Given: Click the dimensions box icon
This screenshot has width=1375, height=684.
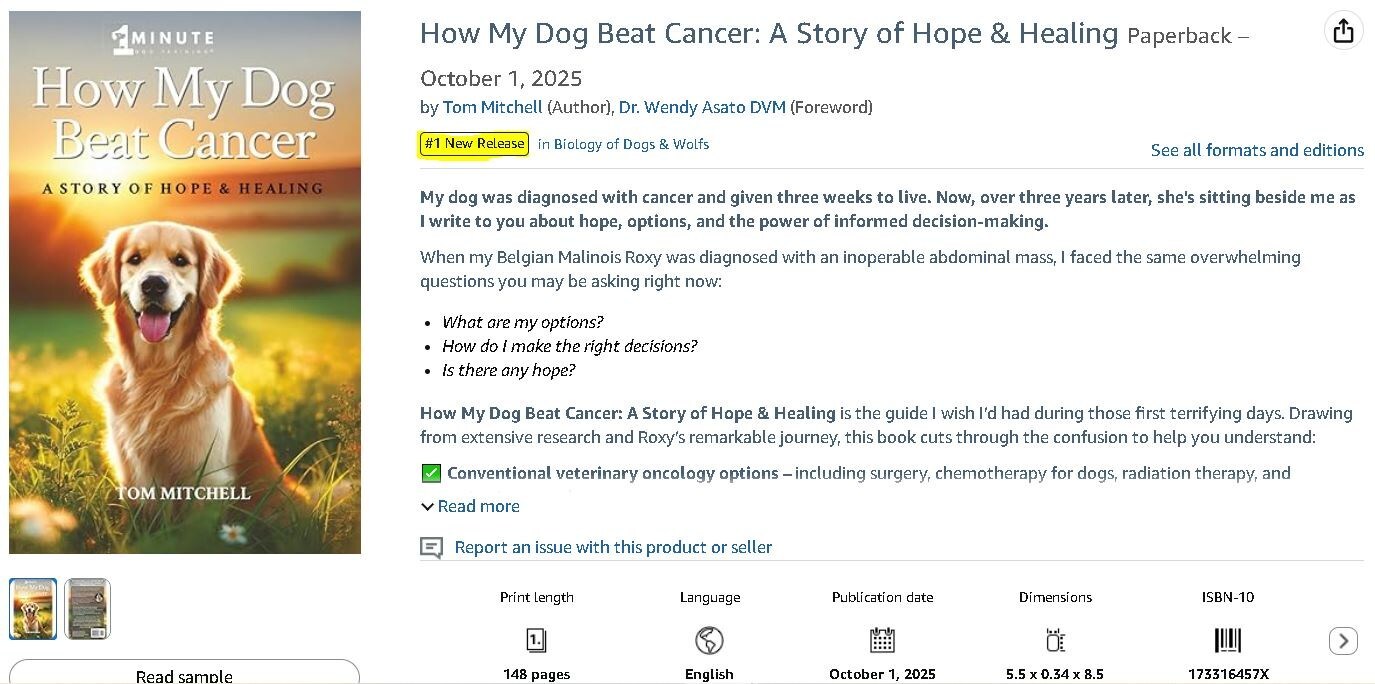Looking at the screenshot, I should tap(1055, 640).
